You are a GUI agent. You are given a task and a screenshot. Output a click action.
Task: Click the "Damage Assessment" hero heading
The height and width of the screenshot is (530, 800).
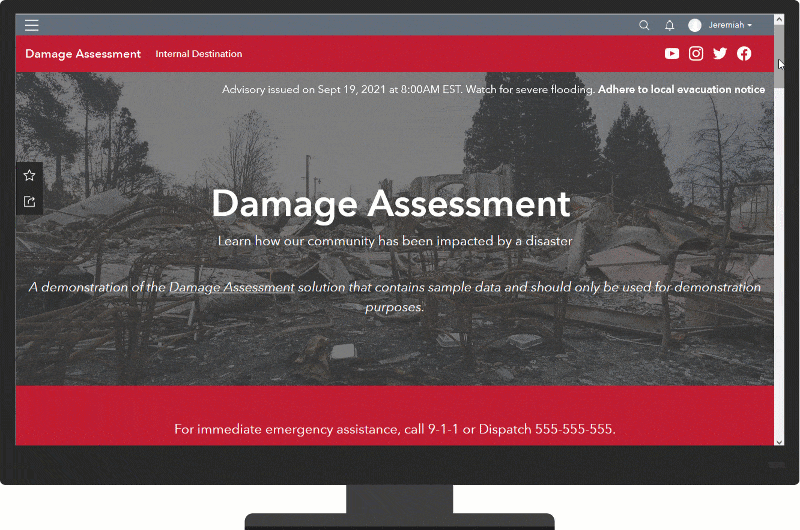point(391,204)
